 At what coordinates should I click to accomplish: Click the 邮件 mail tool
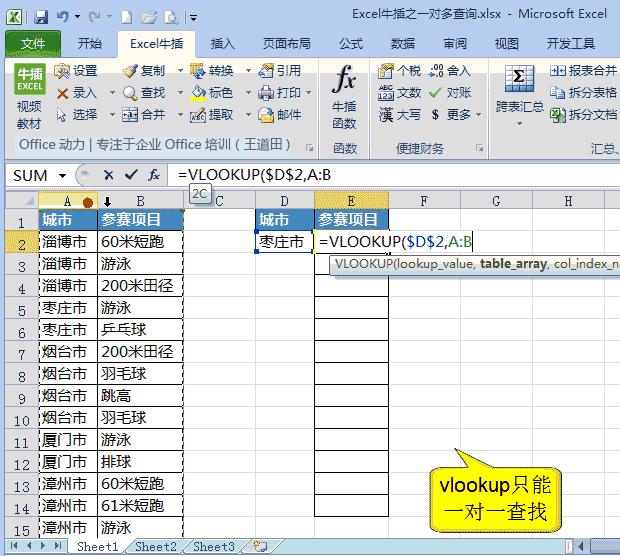280,115
